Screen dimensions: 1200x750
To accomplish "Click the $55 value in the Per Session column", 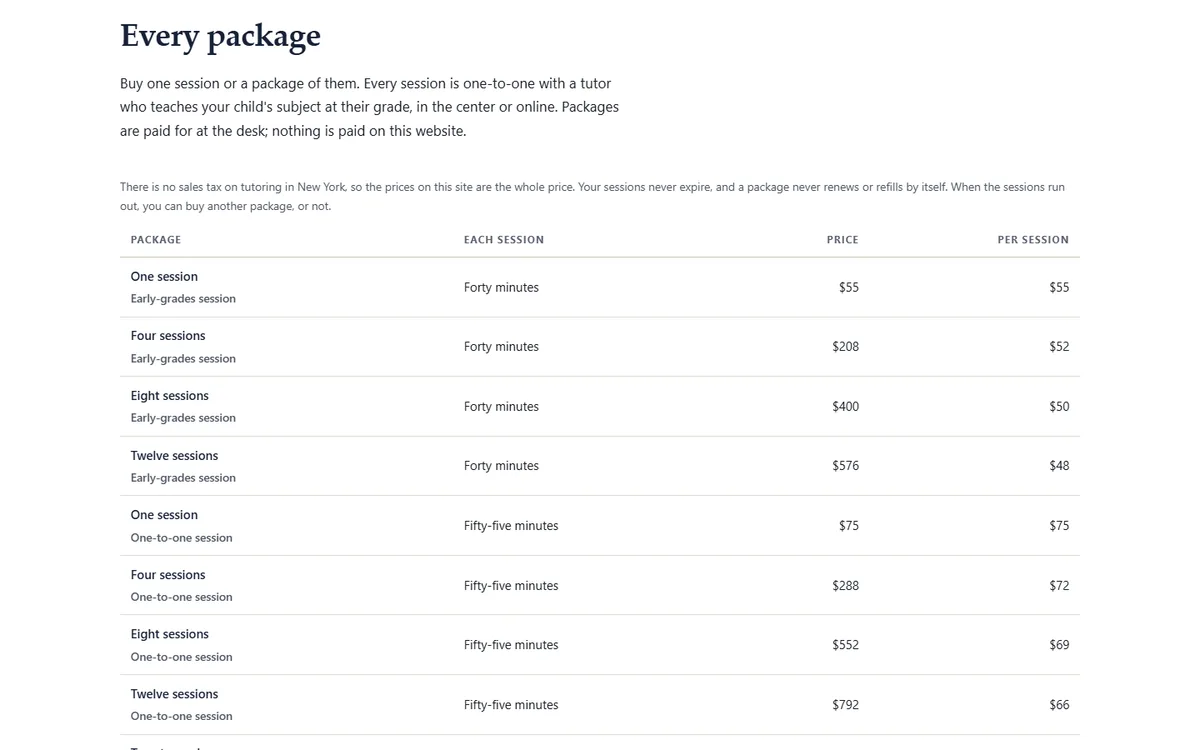I will click(x=1059, y=288).
